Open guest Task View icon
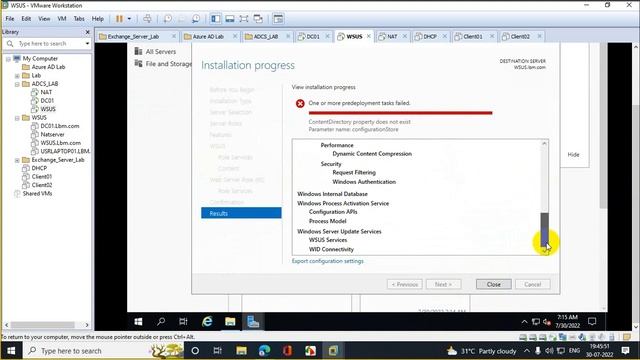 (x=183, y=322)
